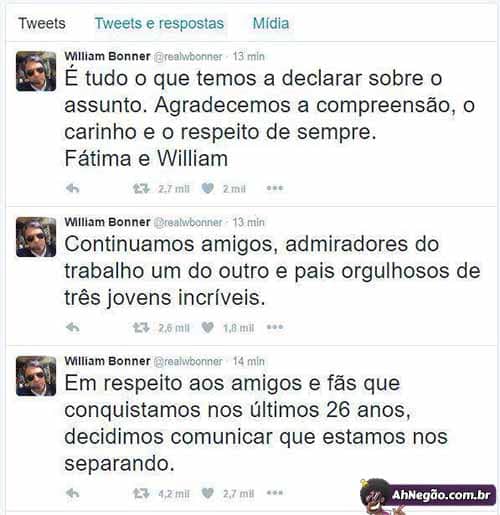Retweet the 'É tudo o que temos' tweet
Viewport: 500px width, 515px height.
pos(141,189)
